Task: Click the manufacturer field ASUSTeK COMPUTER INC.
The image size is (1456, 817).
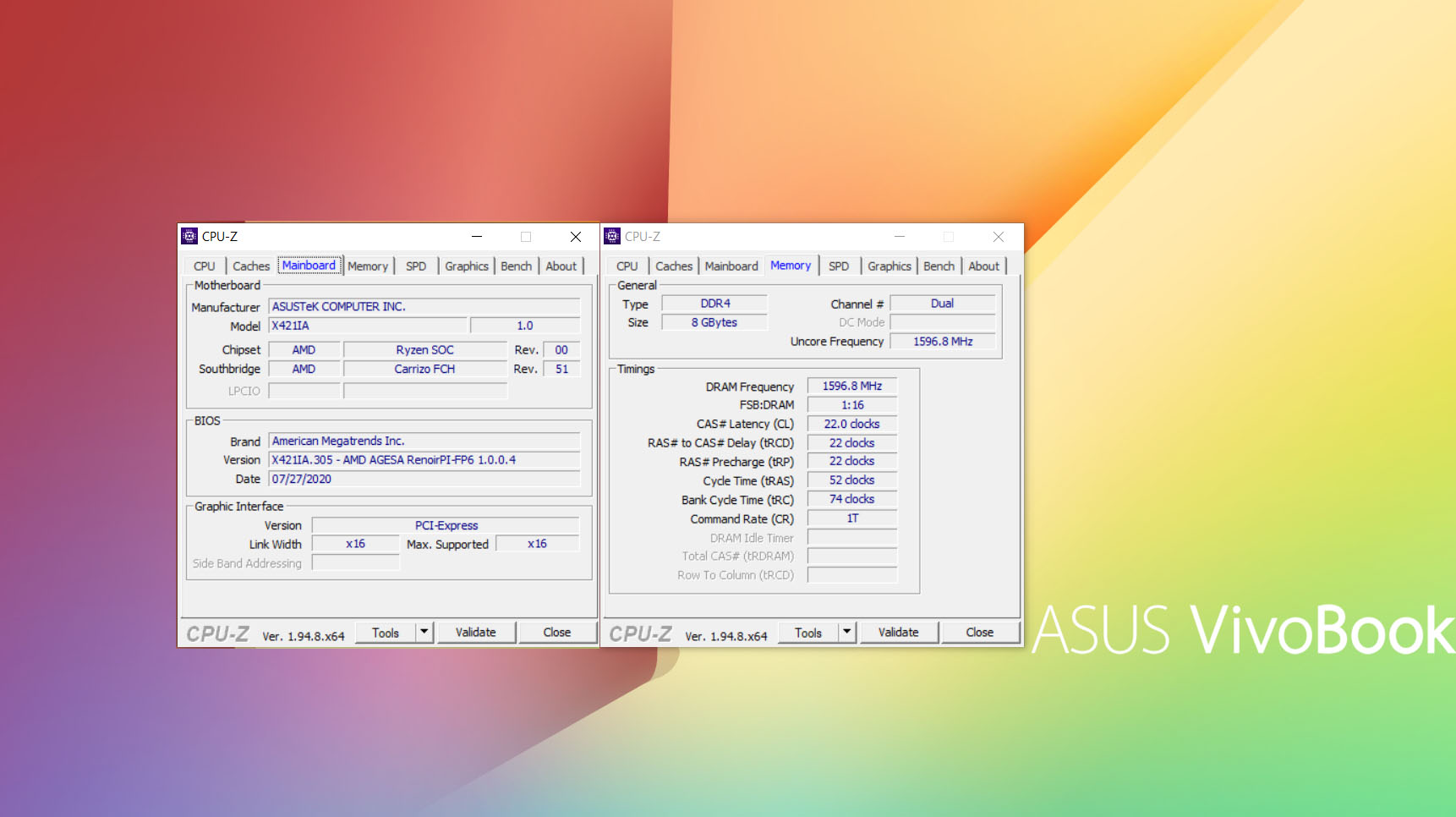Action: pos(424,306)
